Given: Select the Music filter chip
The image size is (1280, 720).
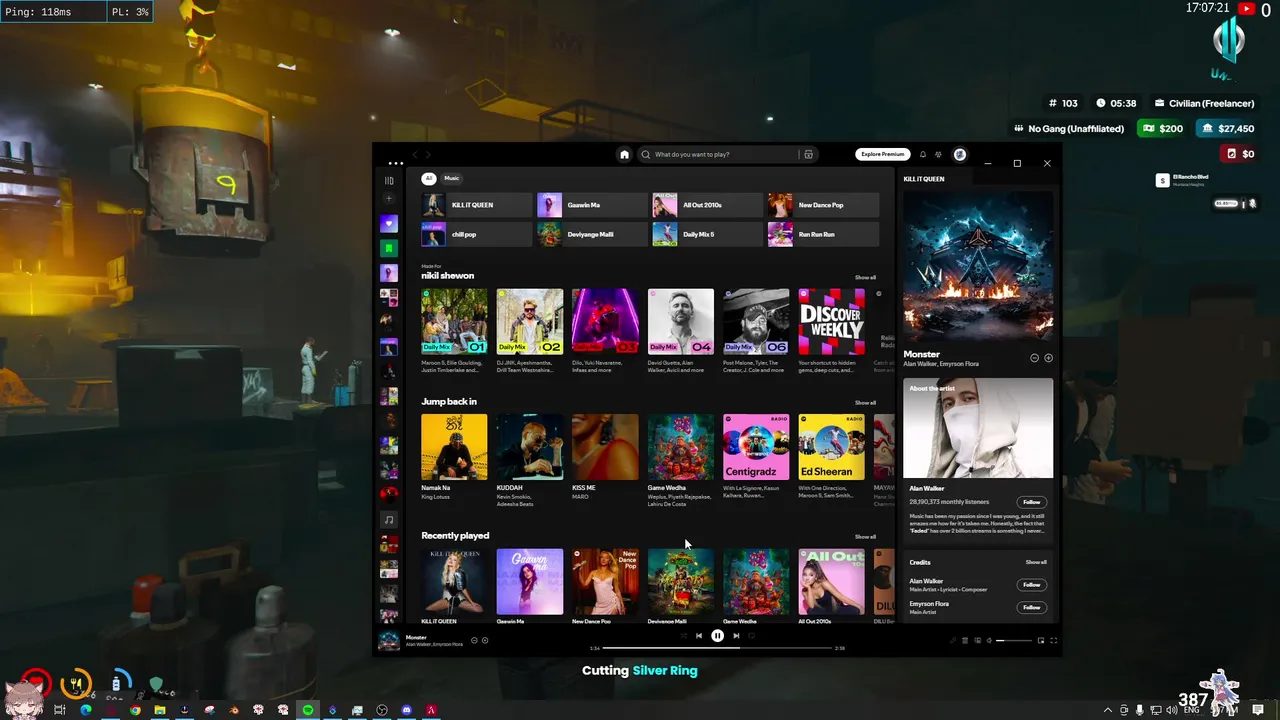Looking at the screenshot, I should (x=452, y=178).
